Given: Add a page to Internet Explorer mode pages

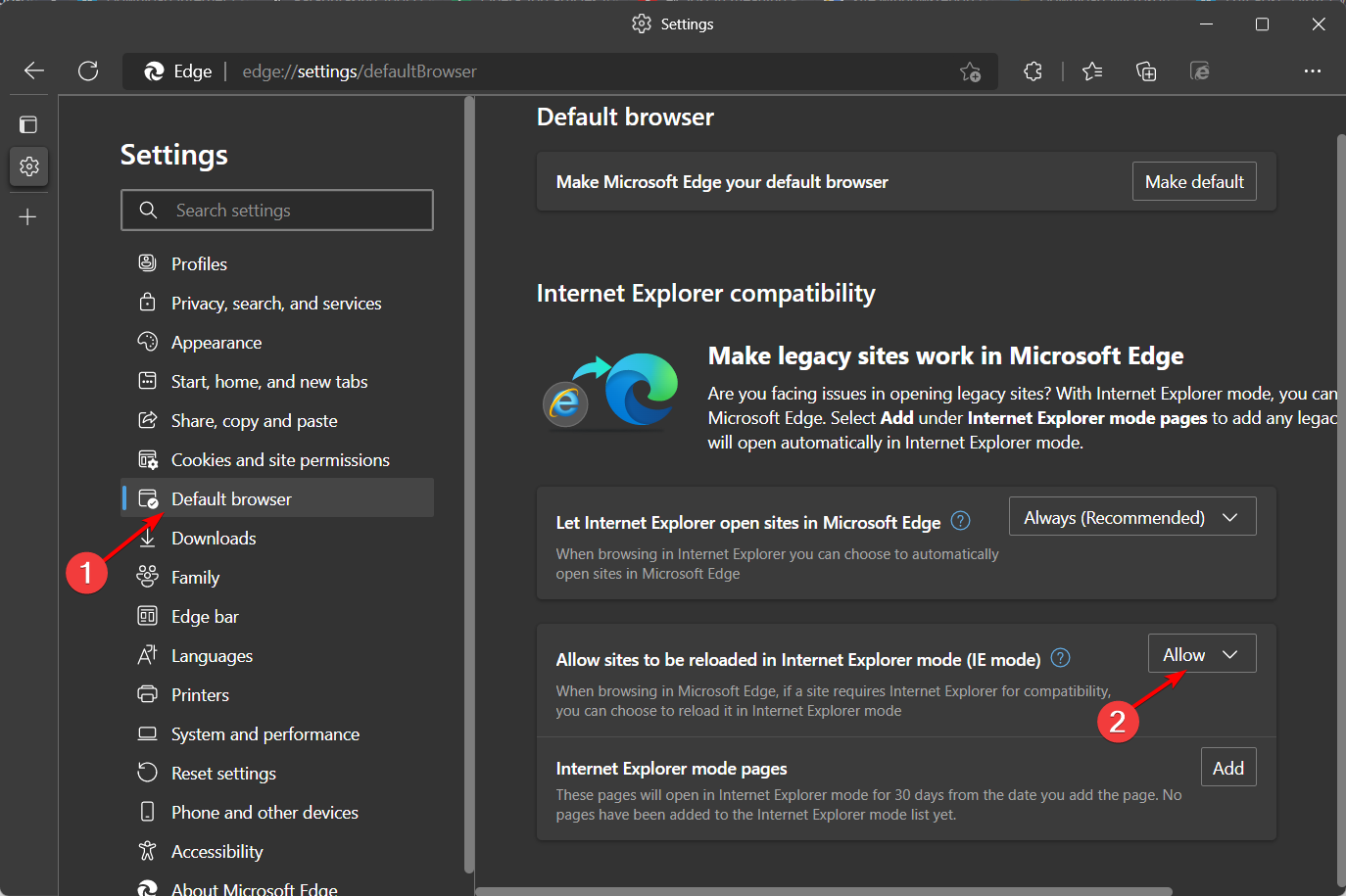Looking at the screenshot, I should pos(1228,767).
